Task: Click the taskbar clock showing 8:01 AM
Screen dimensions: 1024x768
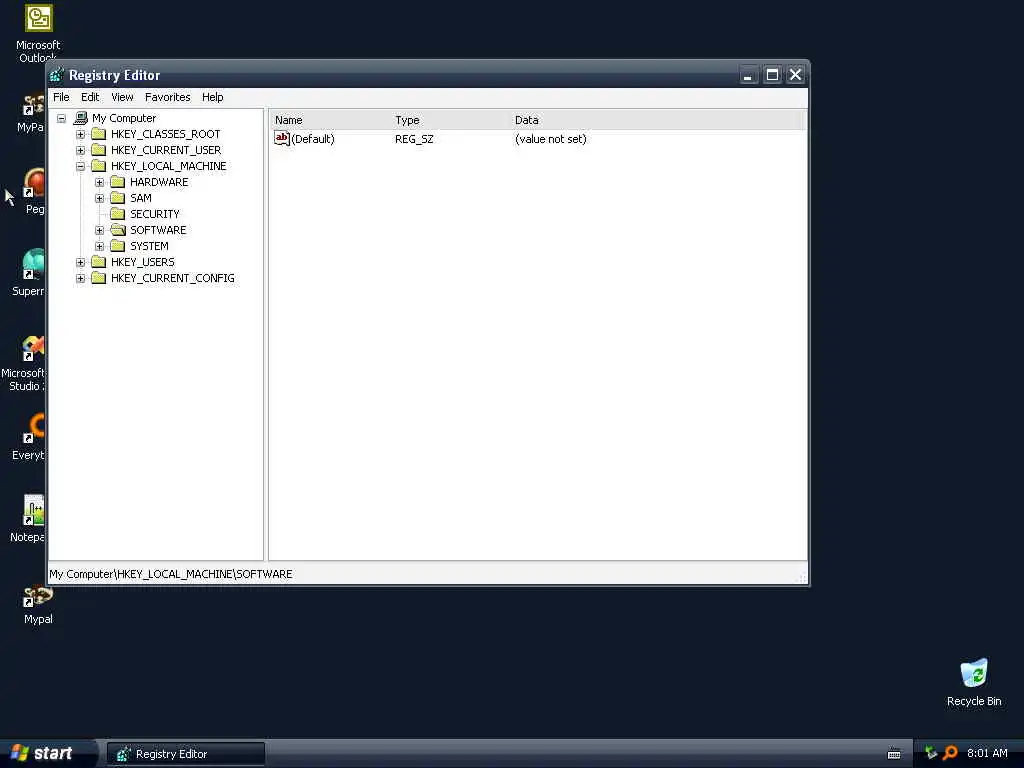Action: [x=987, y=753]
